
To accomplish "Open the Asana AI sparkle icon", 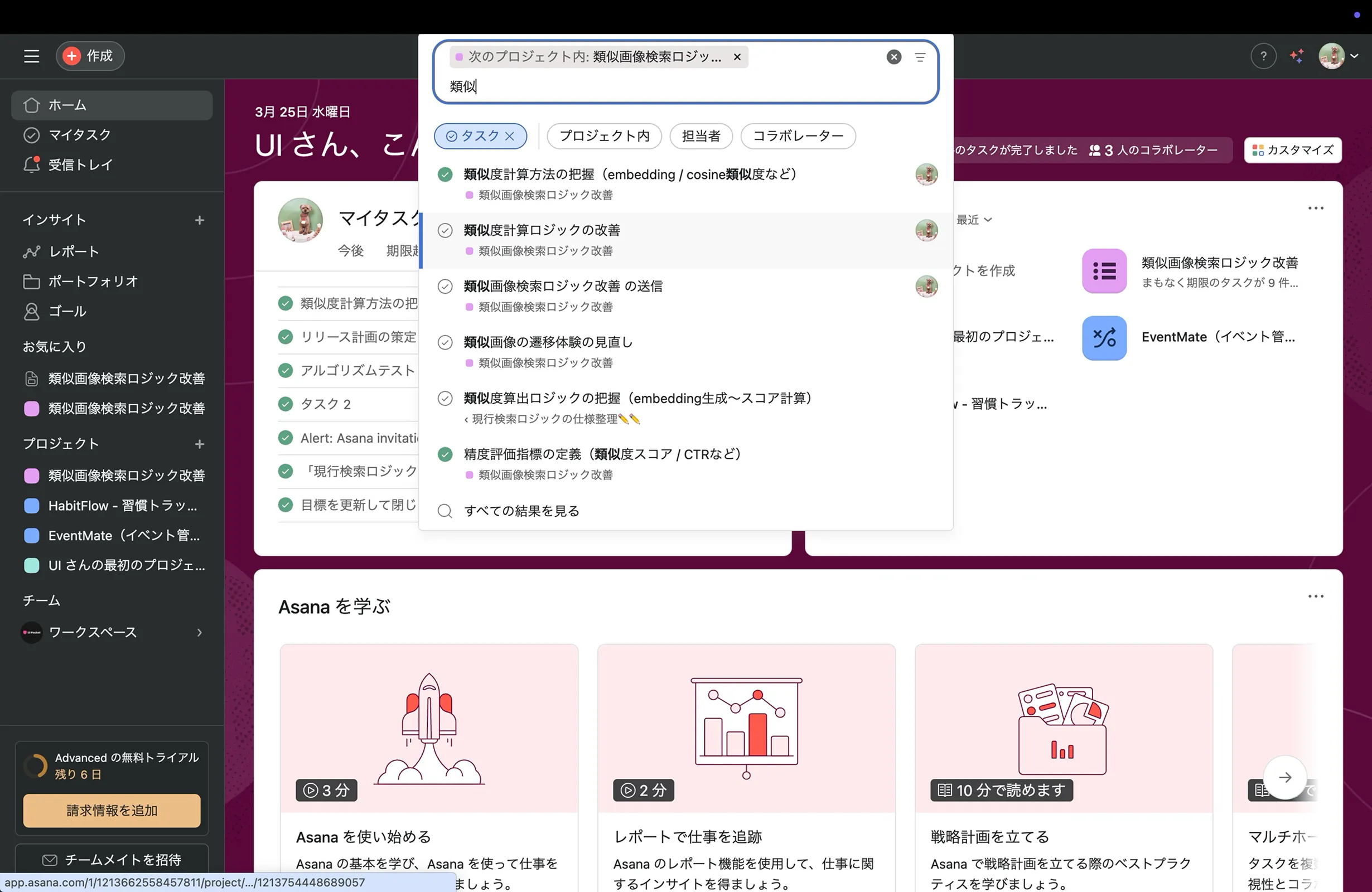I will pyautogui.click(x=1297, y=56).
